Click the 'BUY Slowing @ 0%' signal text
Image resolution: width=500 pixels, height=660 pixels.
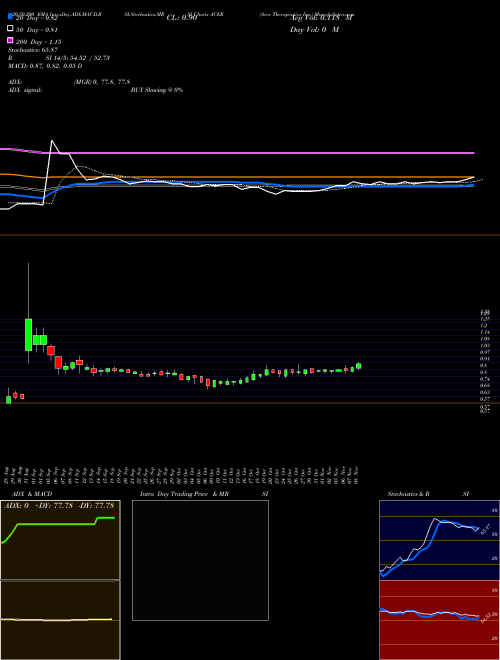pyautogui.click(x=157, y=90)
